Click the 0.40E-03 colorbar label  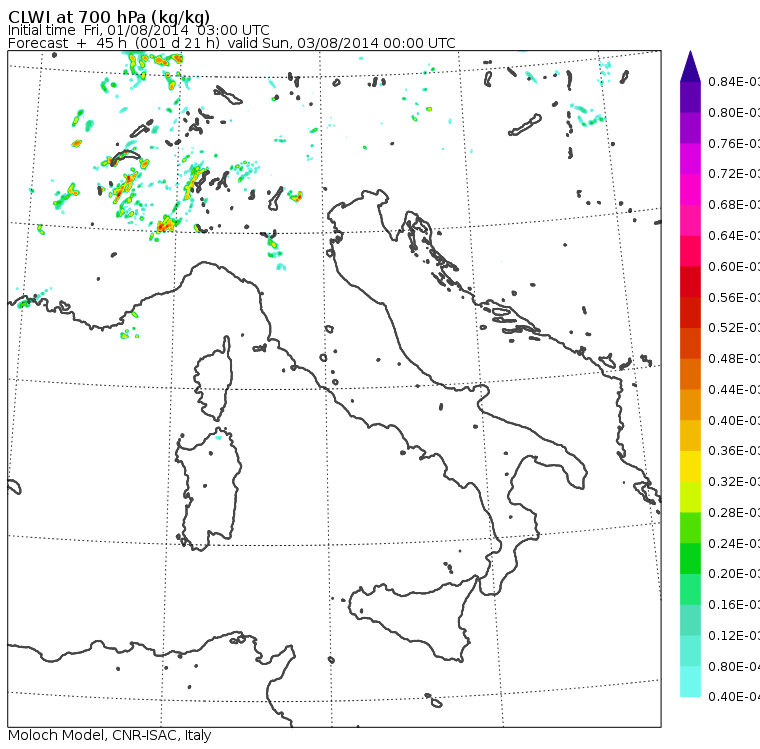[x=734, y=420]
